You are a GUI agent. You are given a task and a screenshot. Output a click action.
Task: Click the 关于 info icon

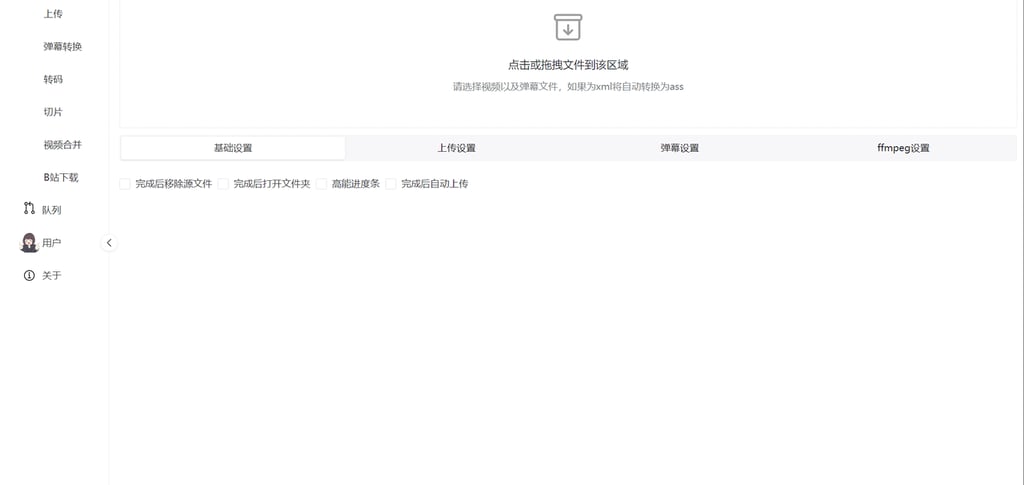29,275
